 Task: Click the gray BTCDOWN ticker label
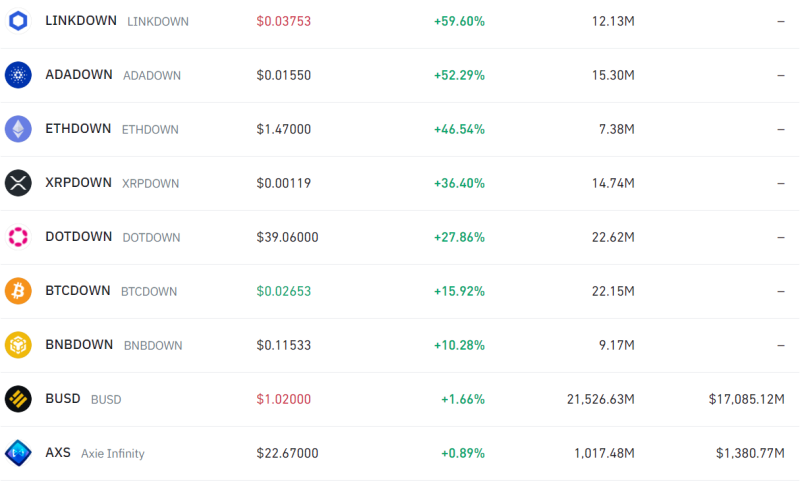point(149,292)
